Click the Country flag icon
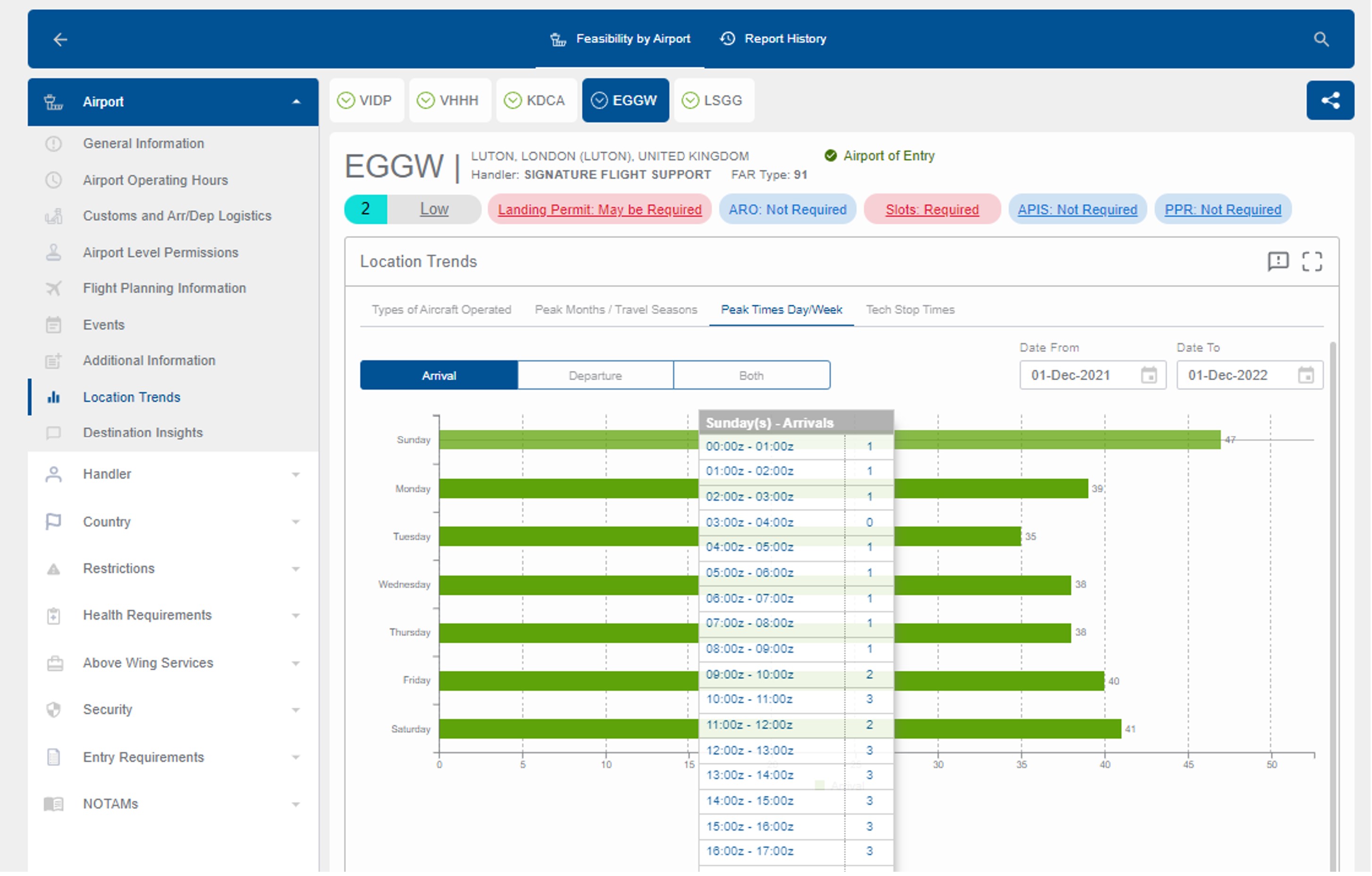This screenshot has width=1372, height=876. click(x=53, y=522)
